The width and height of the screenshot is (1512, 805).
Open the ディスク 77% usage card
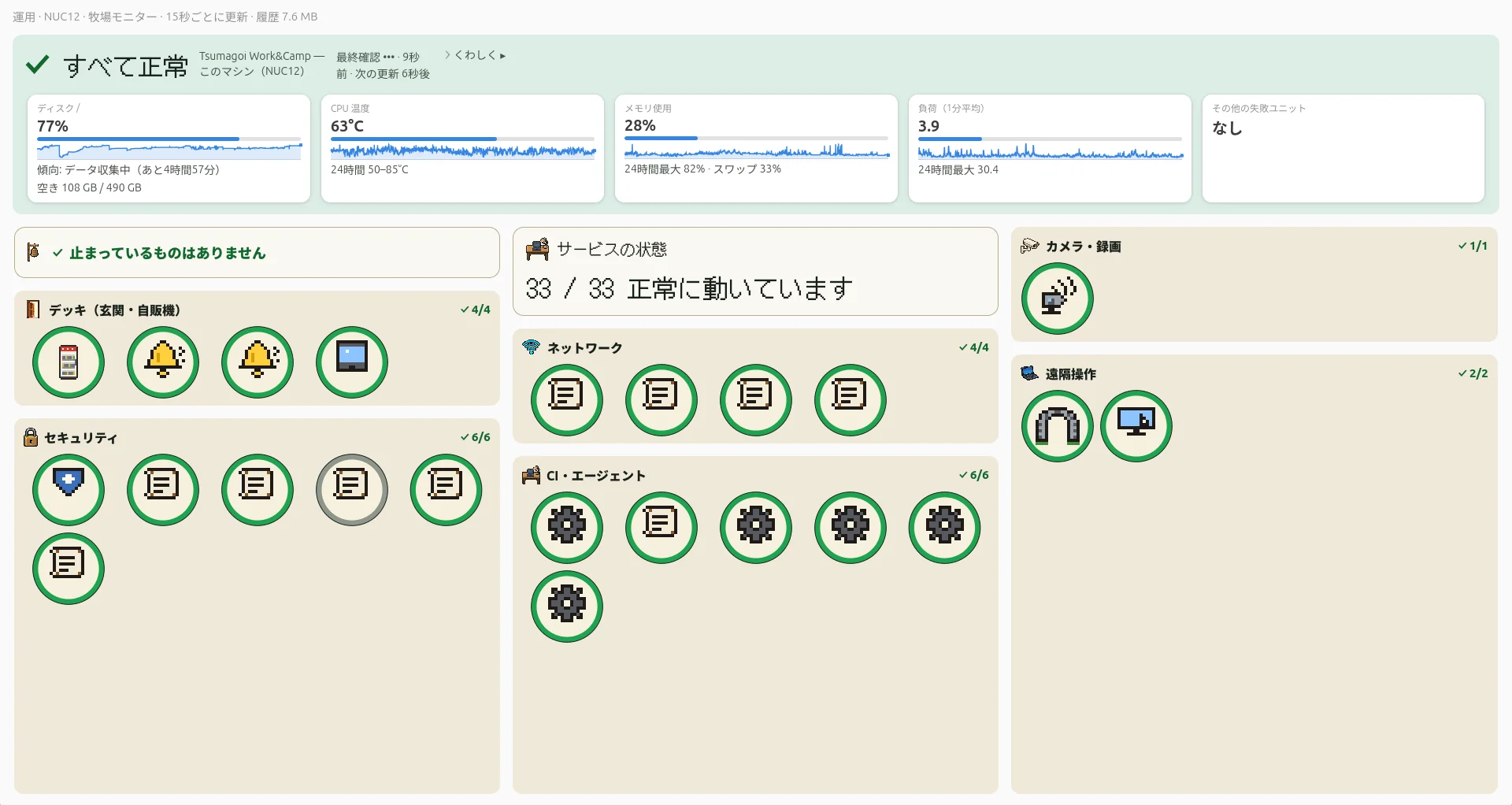tap(169, 148)
